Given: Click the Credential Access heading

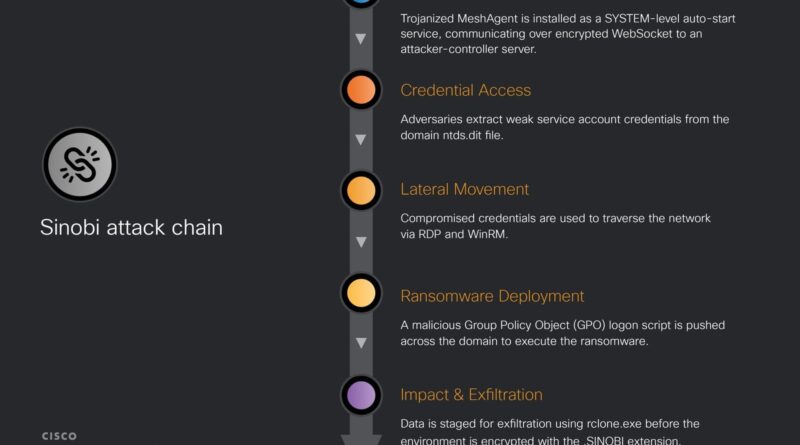Looking at the screenshot, I should click(465, 90).
